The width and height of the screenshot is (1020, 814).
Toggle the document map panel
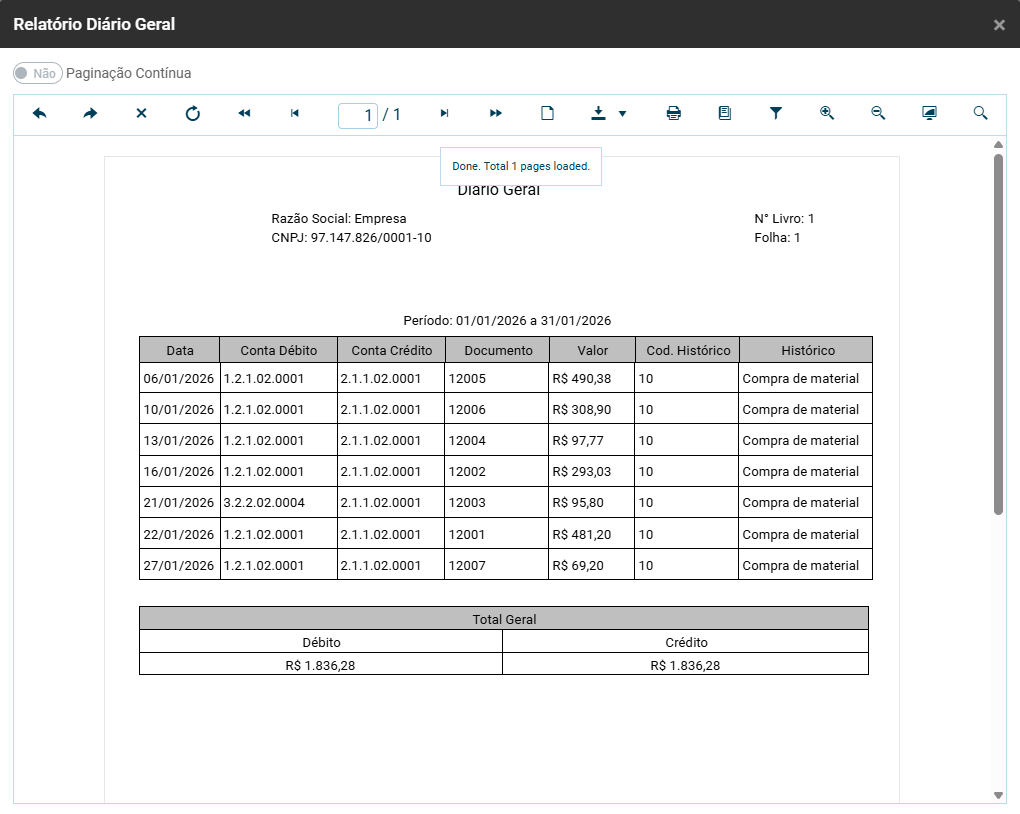pyautogui.click(x=725, y=114)
